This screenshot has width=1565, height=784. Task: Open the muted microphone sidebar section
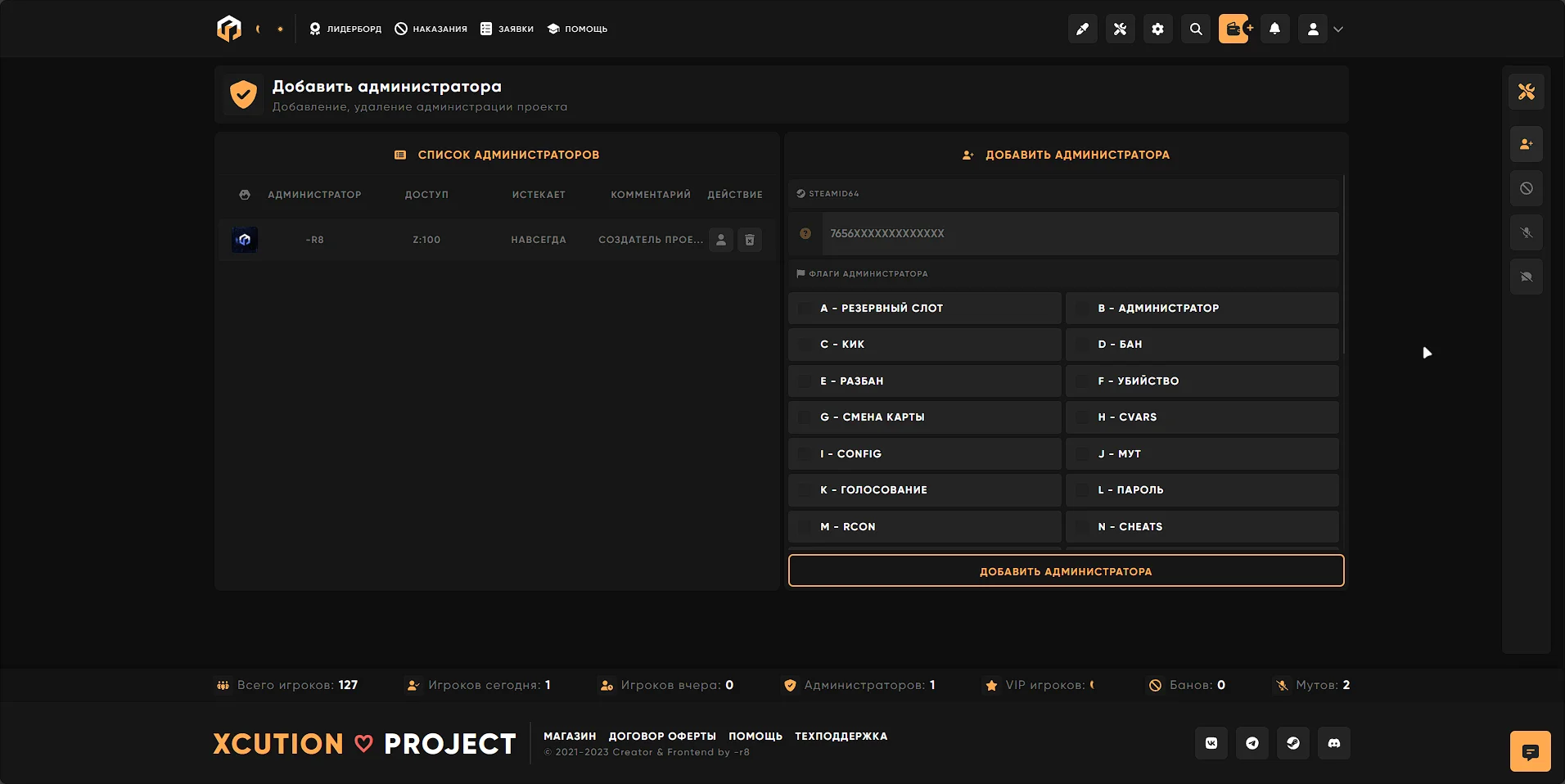1526,233
